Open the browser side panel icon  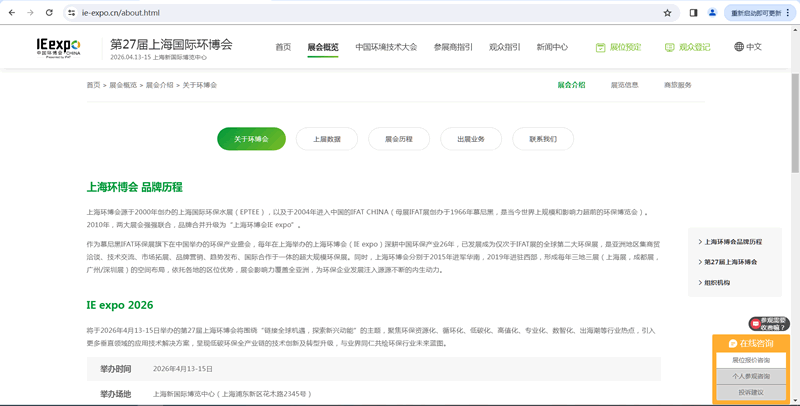click(694, 13)
